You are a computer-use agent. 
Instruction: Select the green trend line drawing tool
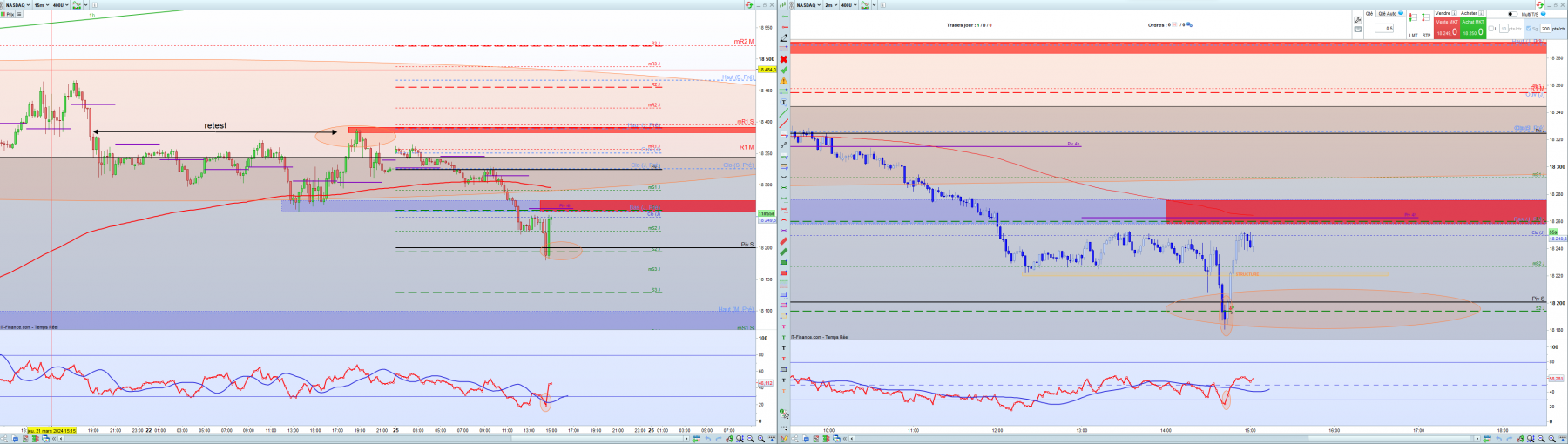[x=783, y=112]
